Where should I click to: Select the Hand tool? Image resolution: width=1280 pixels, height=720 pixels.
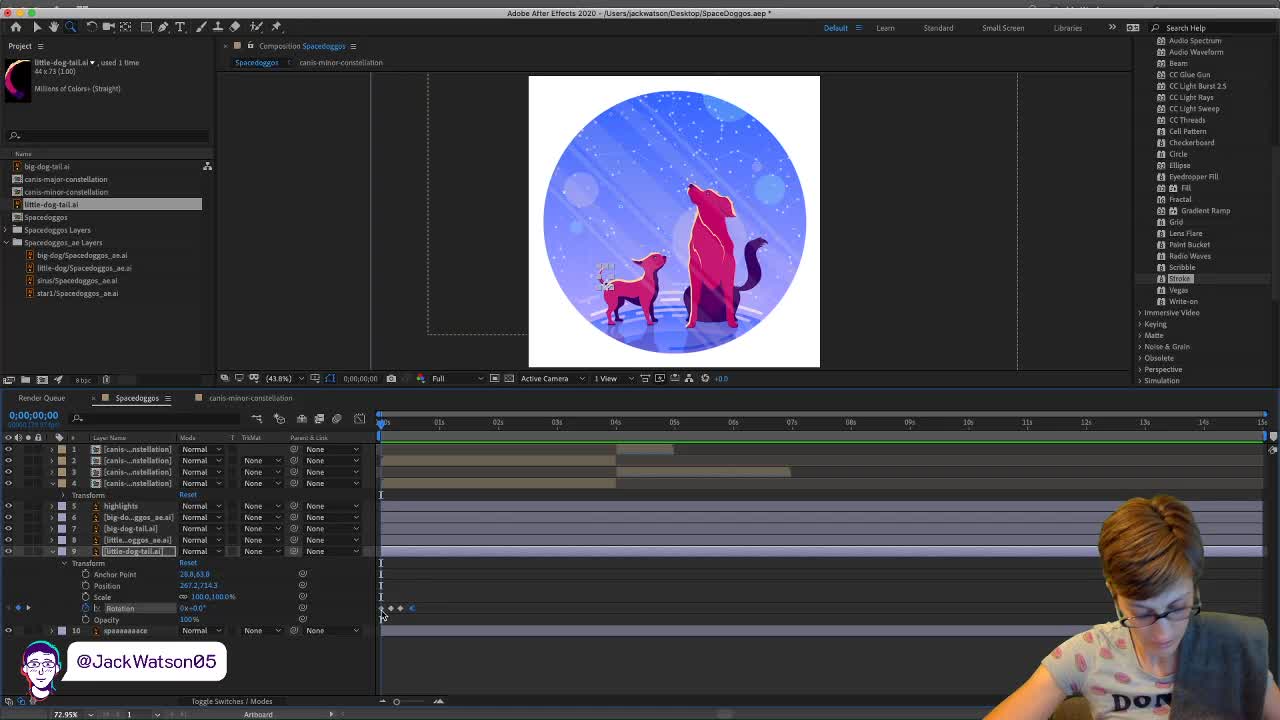click(x=54, y=27)
